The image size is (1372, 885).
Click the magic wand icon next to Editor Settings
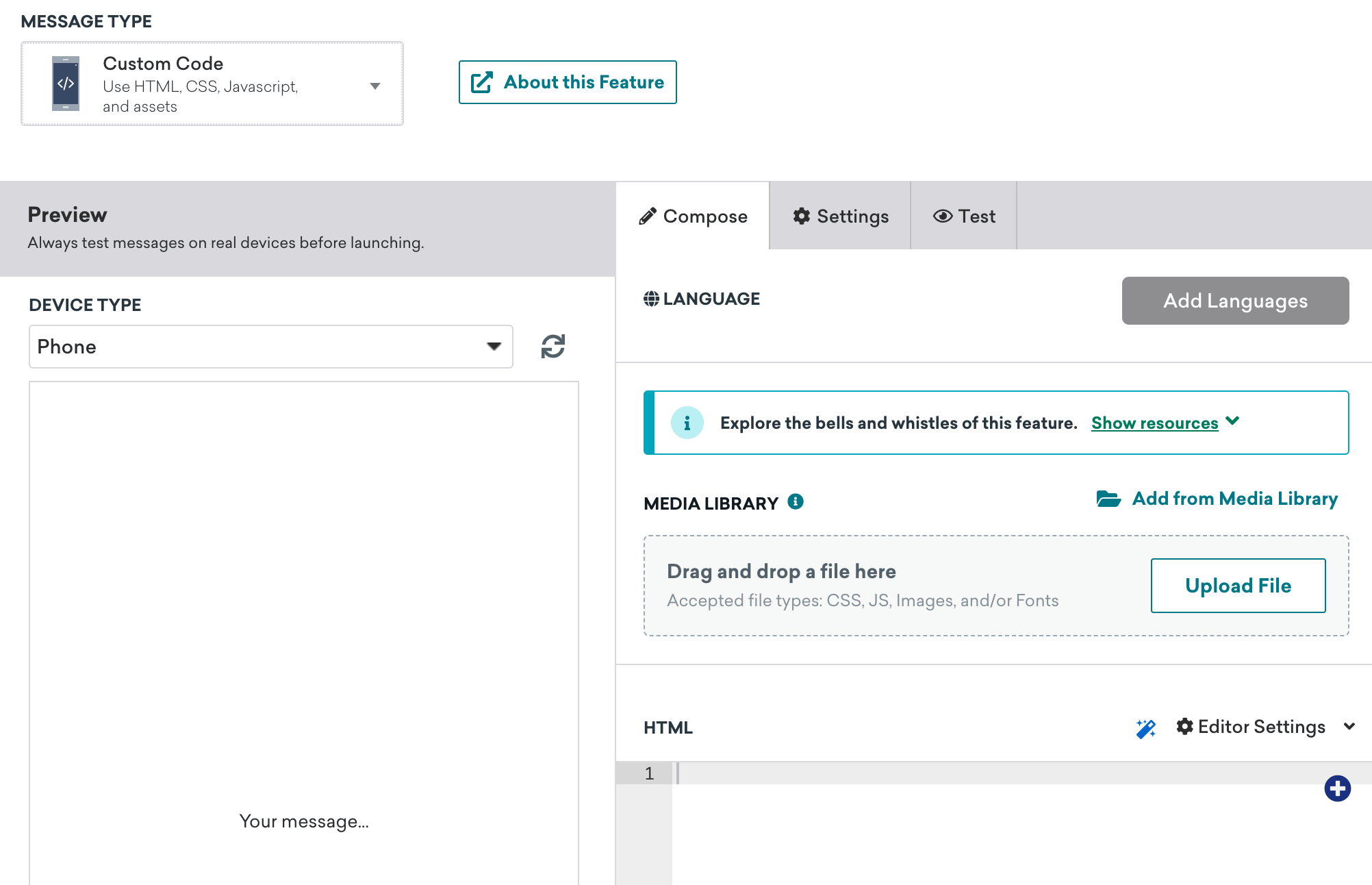point(1145,728)
